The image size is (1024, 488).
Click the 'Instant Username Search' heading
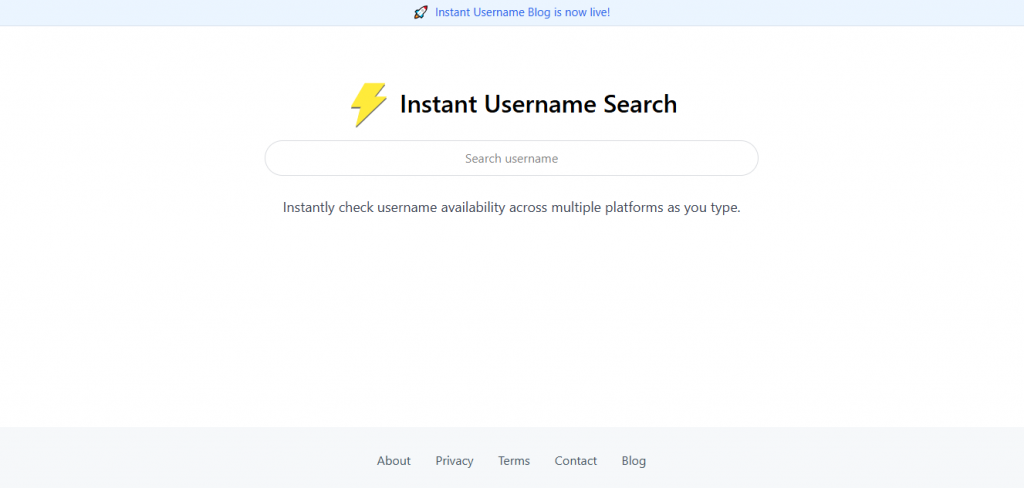(538, 104)
